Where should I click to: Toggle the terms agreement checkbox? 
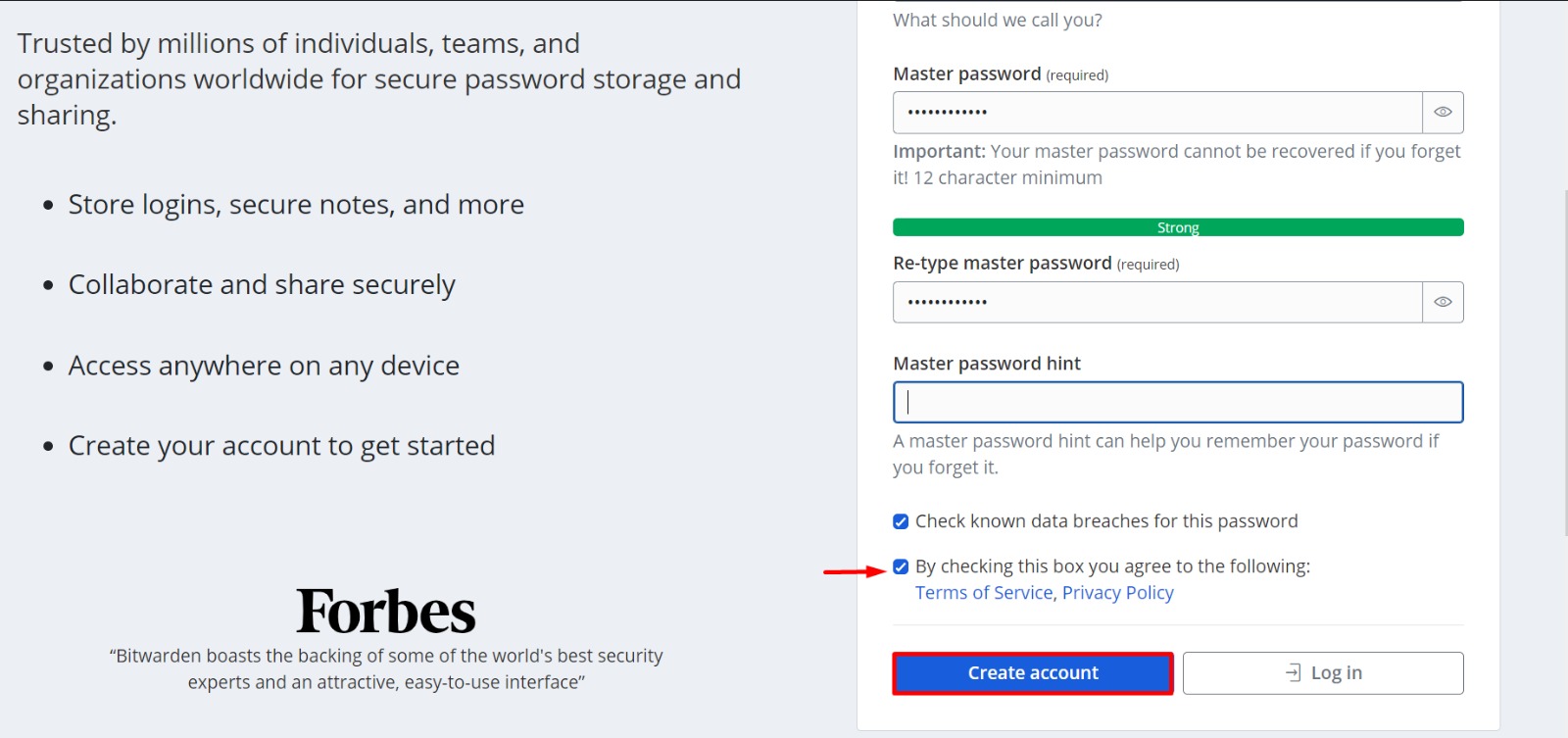coord(900,566)
